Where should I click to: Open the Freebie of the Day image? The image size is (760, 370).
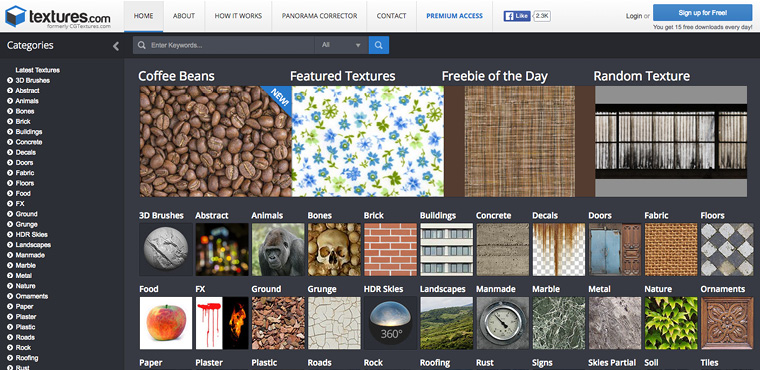point(519,141)
